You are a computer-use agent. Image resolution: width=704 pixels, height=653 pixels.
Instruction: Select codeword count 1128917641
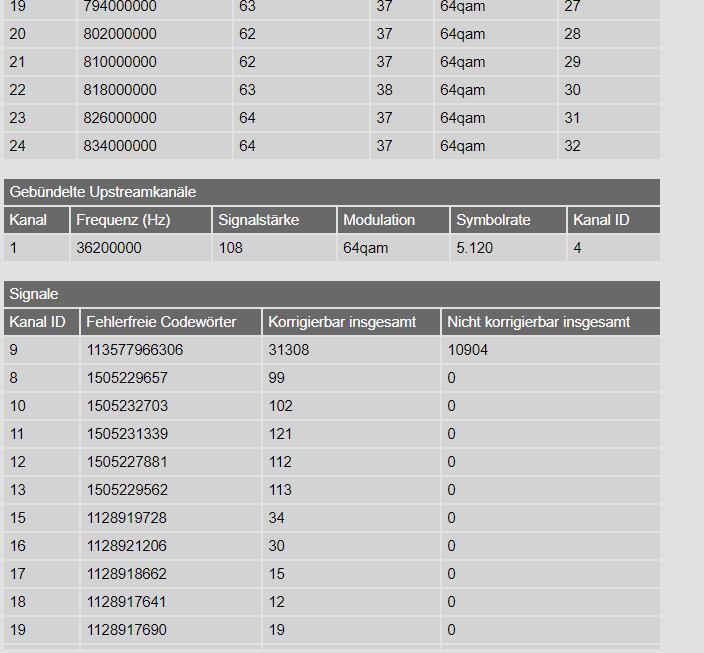[127, 602]
